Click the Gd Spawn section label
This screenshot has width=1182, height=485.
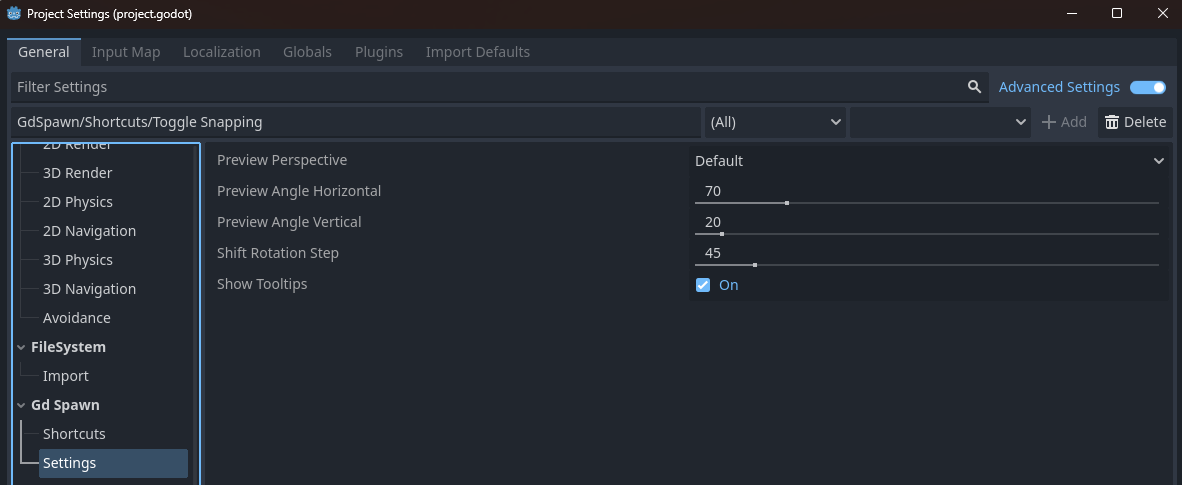point(65,405)
